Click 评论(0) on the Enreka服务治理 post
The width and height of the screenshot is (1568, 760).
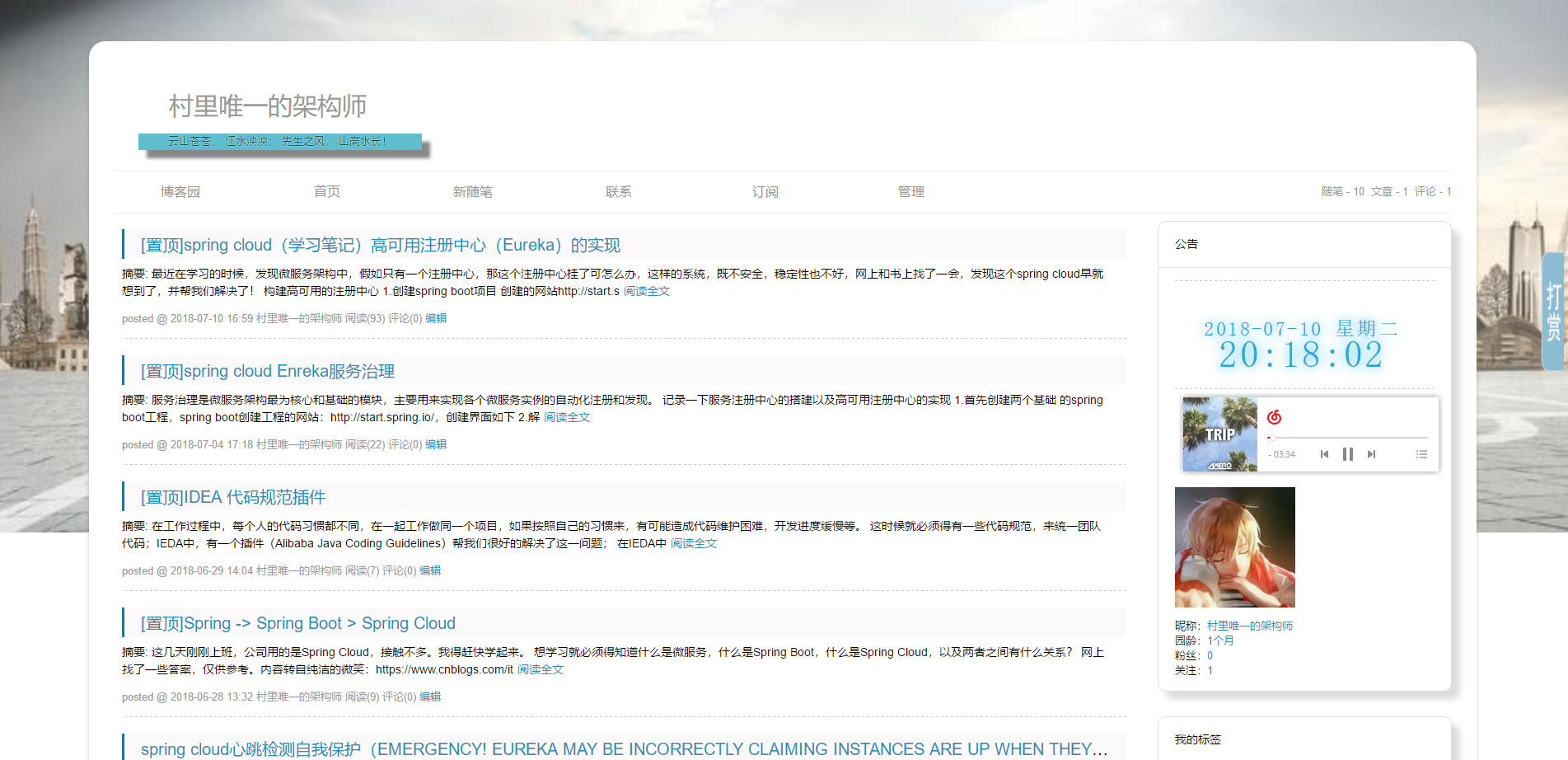click(405, 444)
